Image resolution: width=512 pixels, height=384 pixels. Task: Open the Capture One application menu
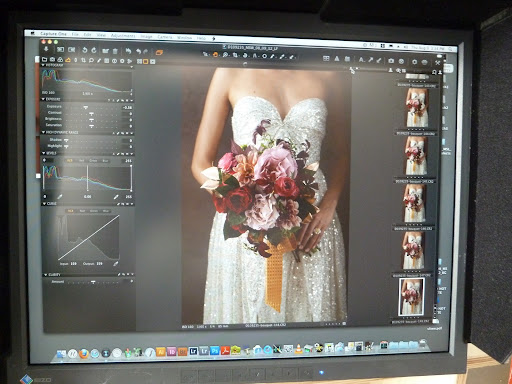[53, 34]
